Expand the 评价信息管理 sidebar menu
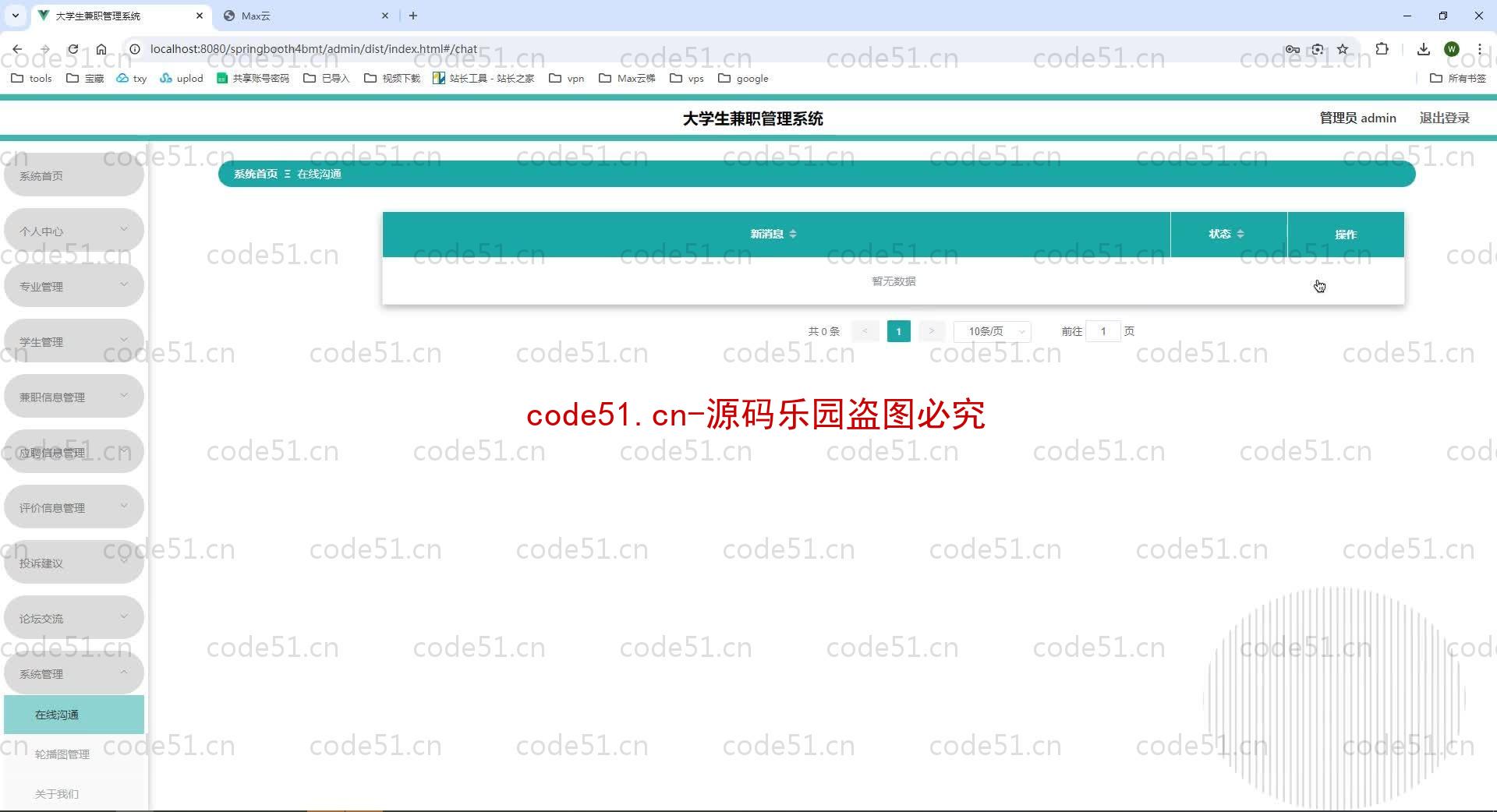 pyautogui.click(x=74, y=507)
